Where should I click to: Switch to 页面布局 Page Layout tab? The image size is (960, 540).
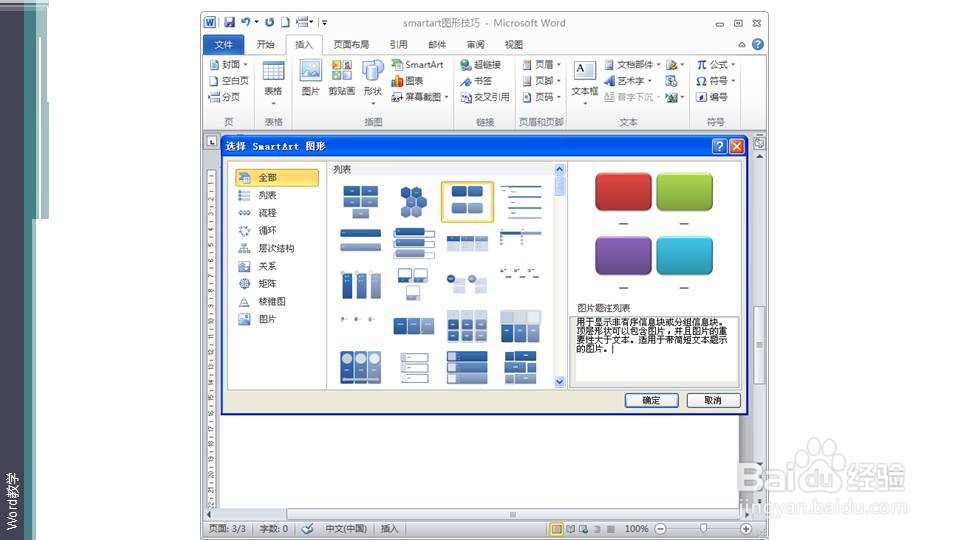click(x=351, y=44)
